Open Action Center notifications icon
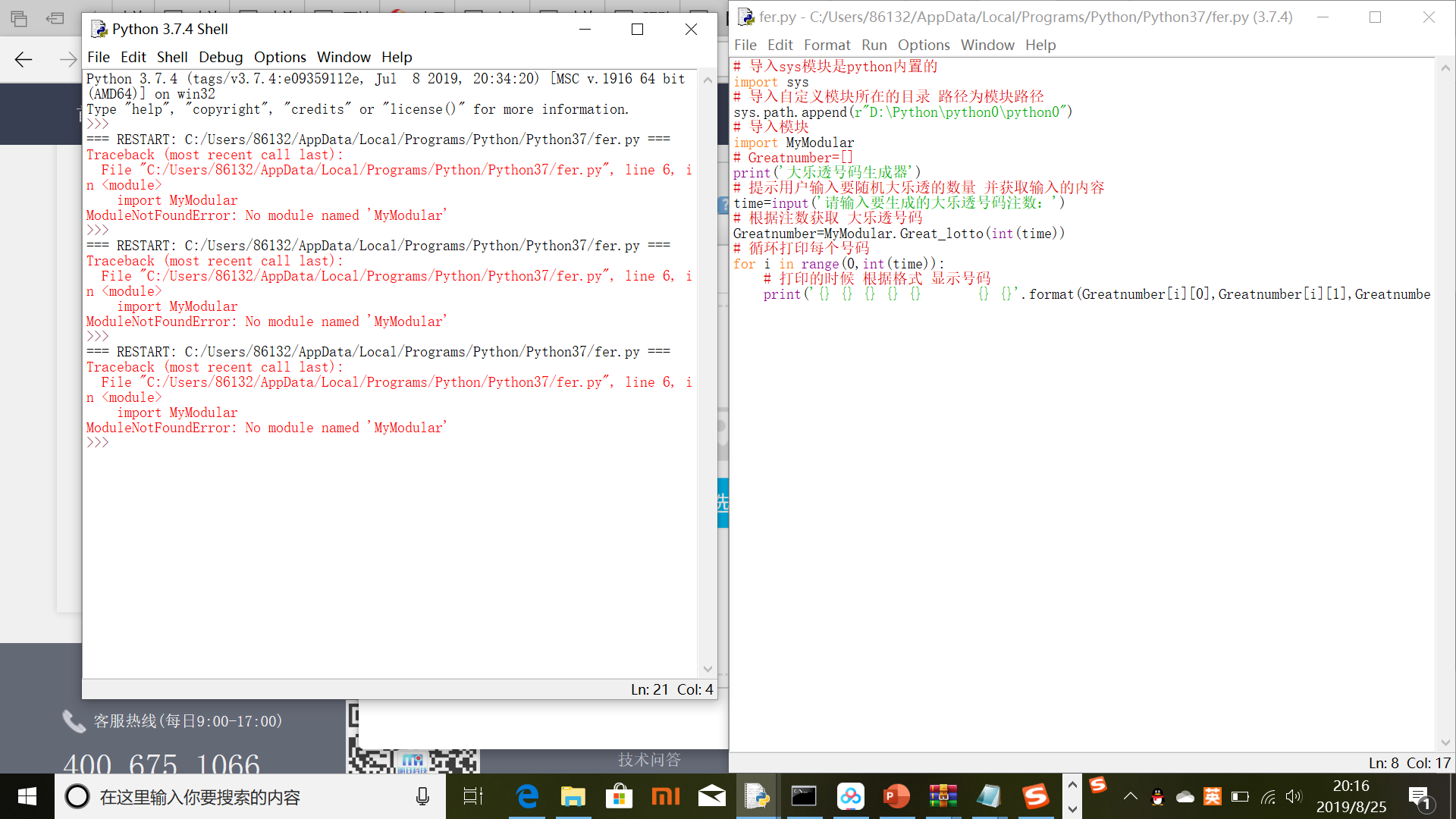 (x=1420, y=798)
